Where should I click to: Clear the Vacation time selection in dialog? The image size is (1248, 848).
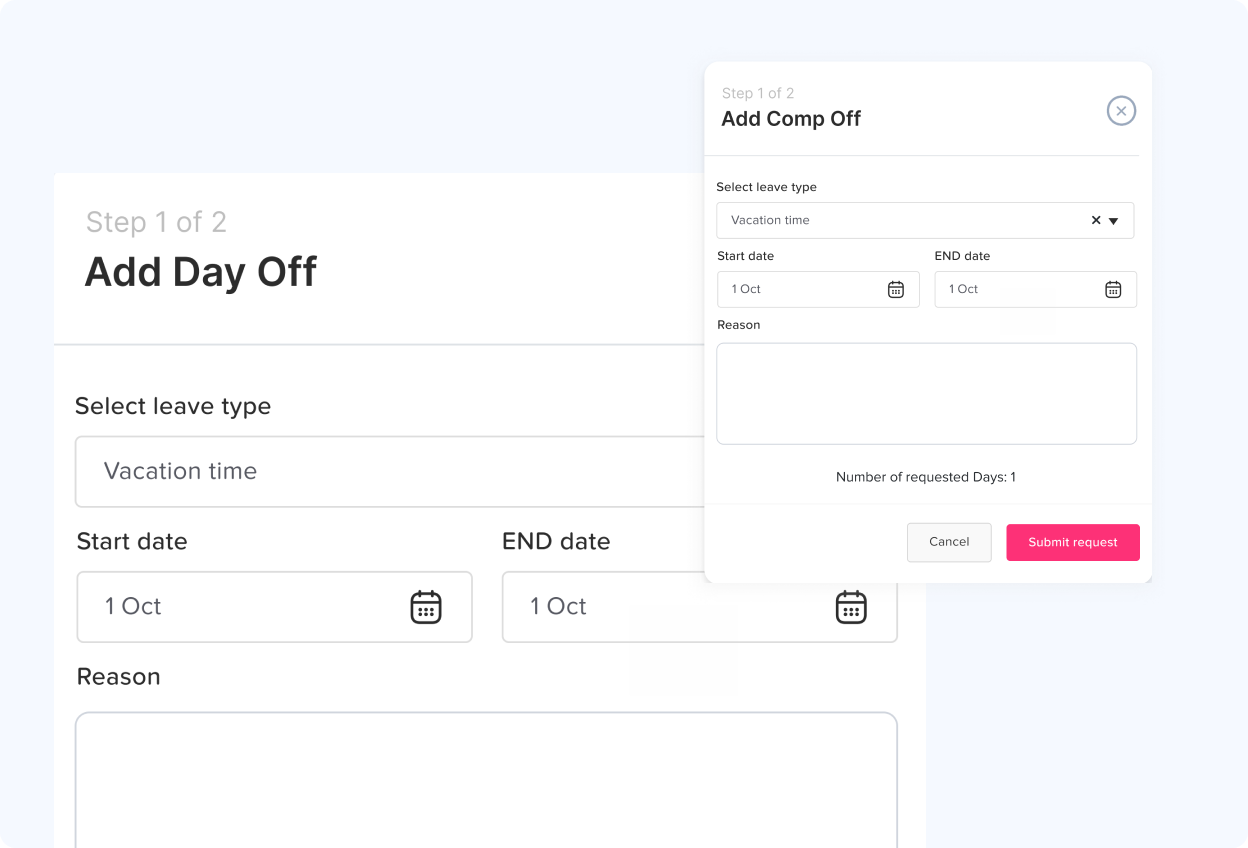(1096, 220)
